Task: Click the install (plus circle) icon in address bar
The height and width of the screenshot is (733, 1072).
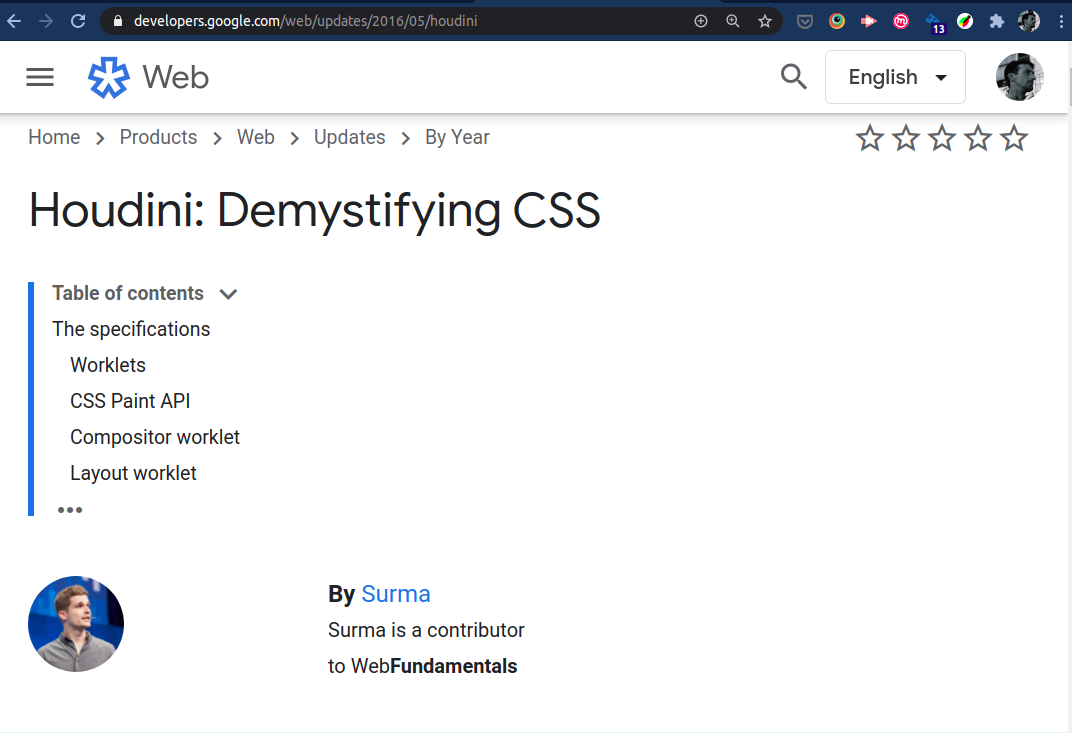Action: click(701, 21)
